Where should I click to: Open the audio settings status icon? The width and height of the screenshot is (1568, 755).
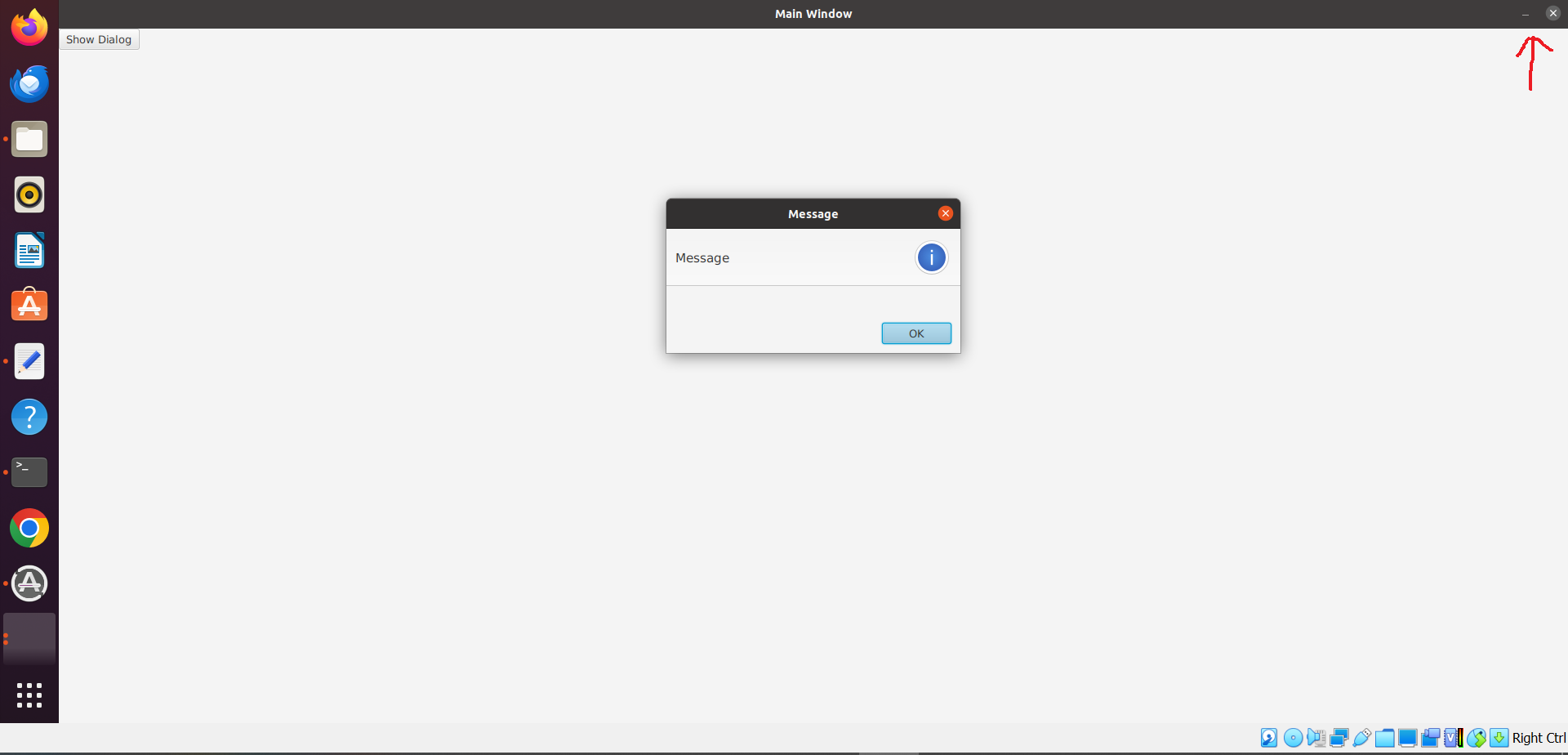point(1316,738)
